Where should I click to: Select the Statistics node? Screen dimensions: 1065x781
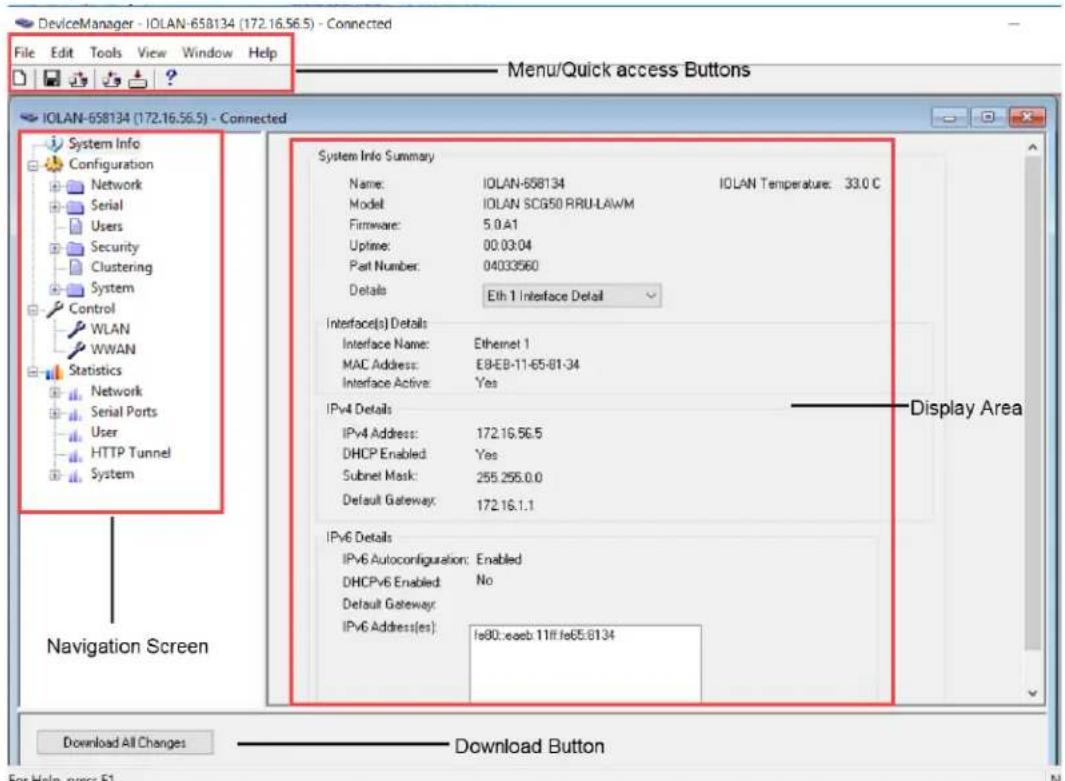(94, 370)
